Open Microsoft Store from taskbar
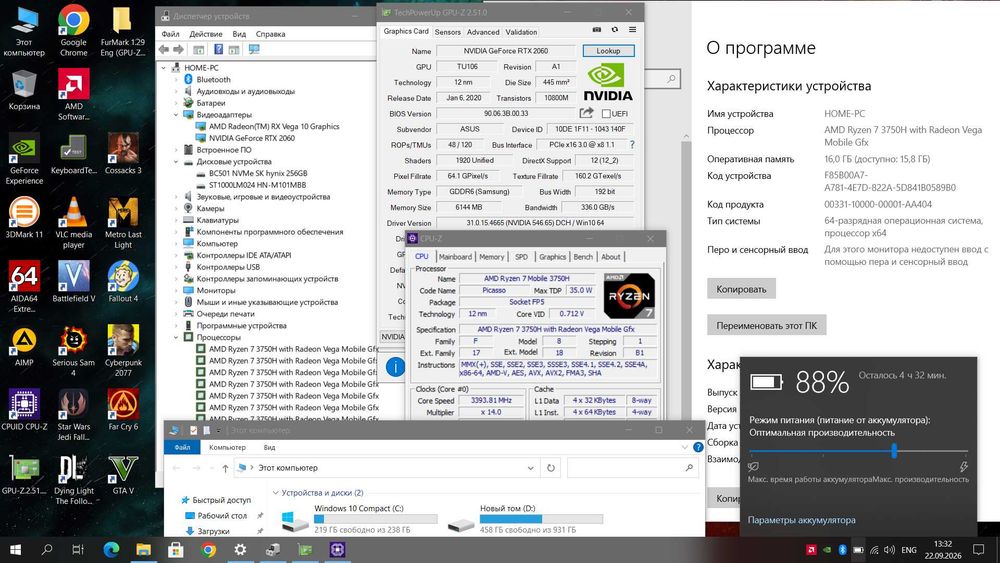This screenshot has width=1000, height=563. point(175,549)
